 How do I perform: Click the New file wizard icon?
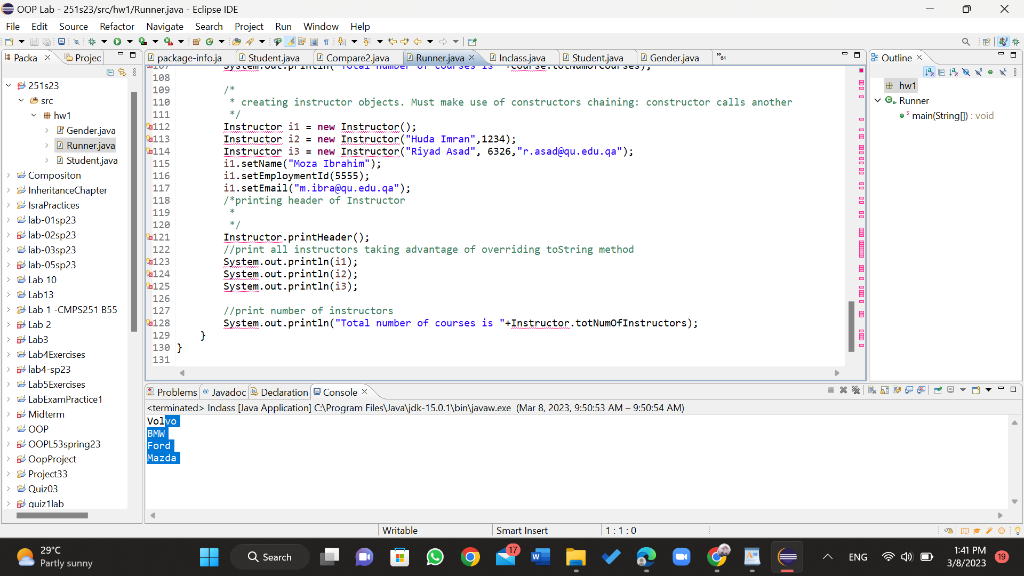point(9,42)
